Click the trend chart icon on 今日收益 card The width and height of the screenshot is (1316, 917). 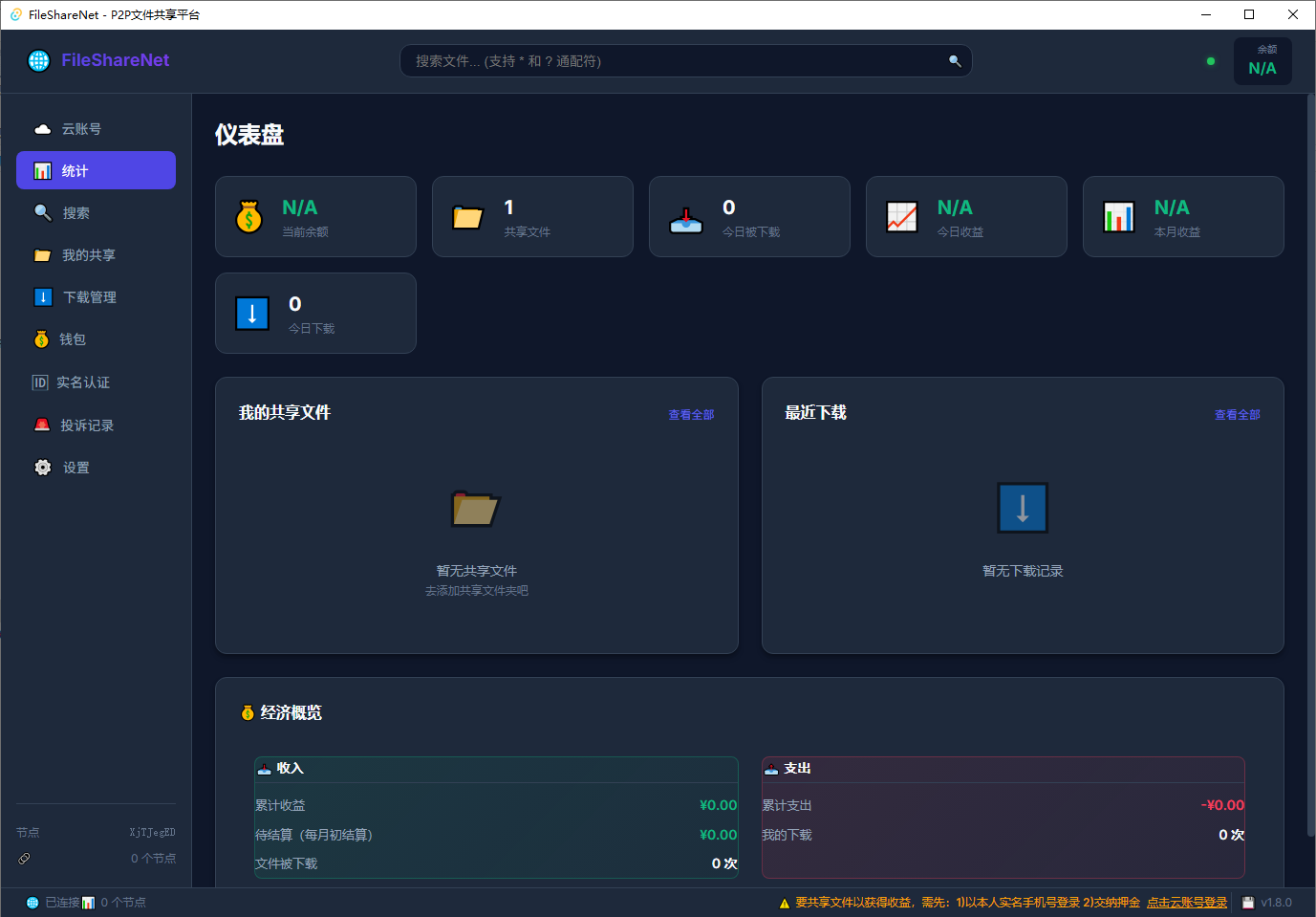tap(902, 217)
